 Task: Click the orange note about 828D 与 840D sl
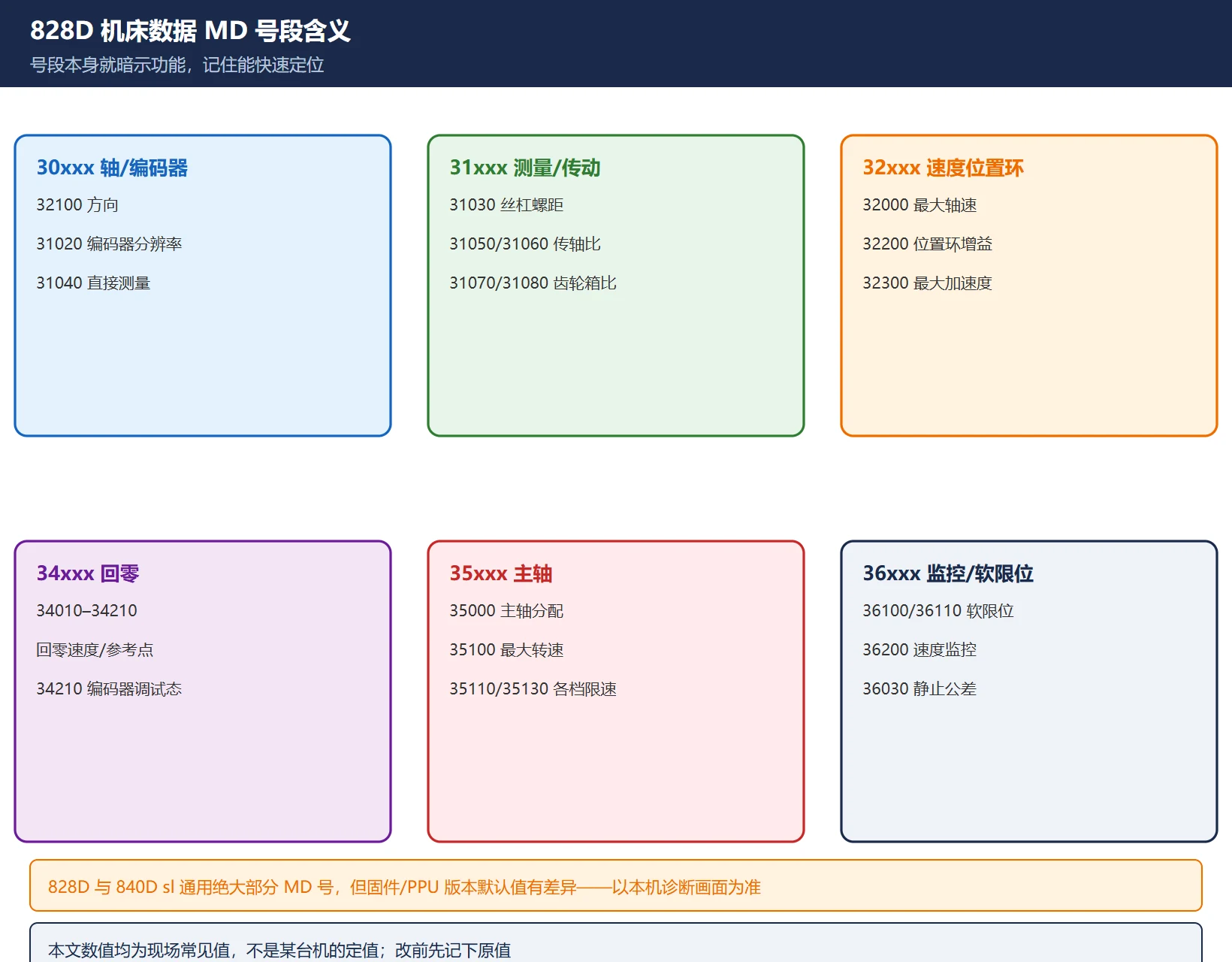coord(616,886)
